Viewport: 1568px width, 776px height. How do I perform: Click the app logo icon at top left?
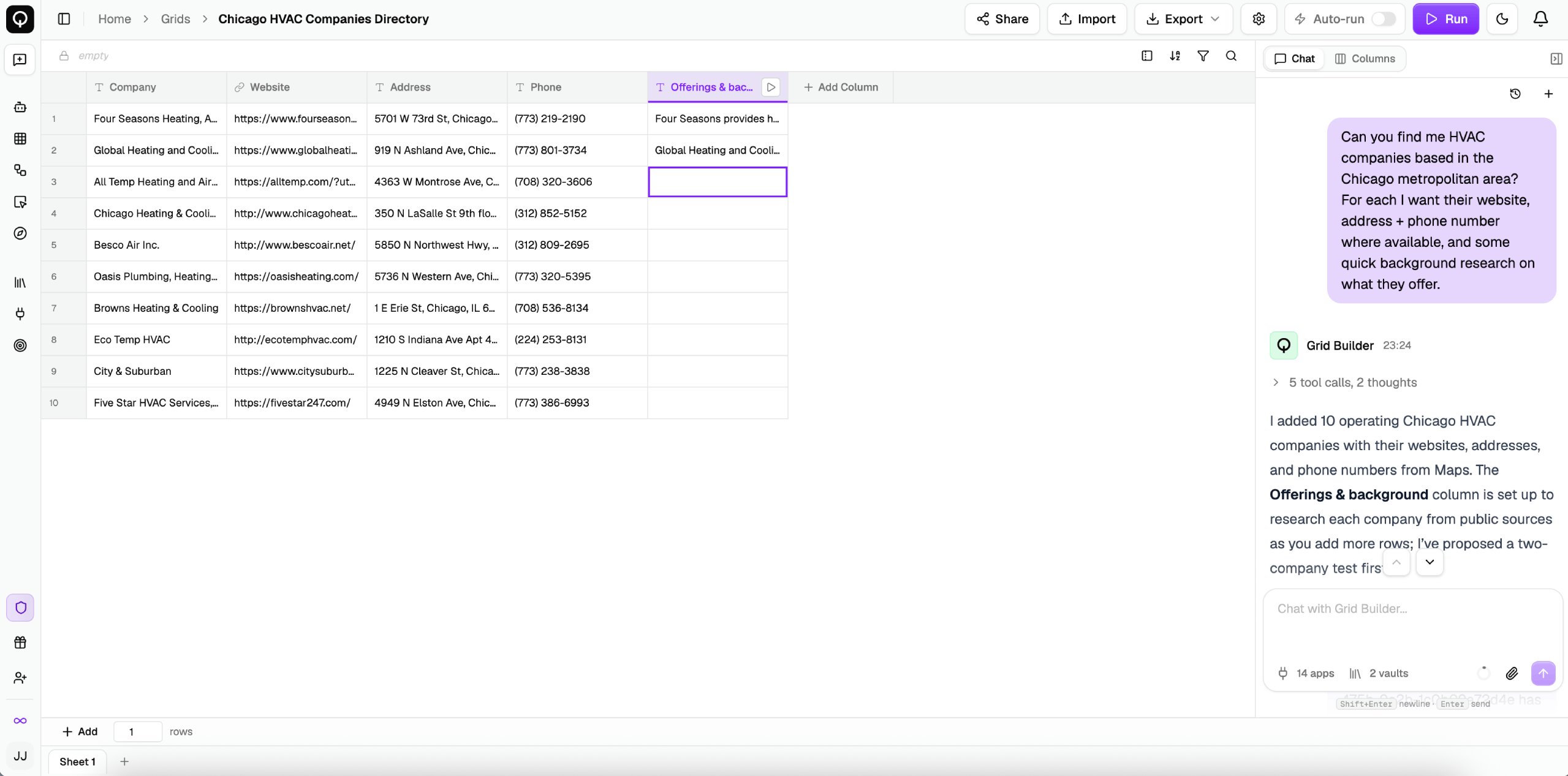20,19
